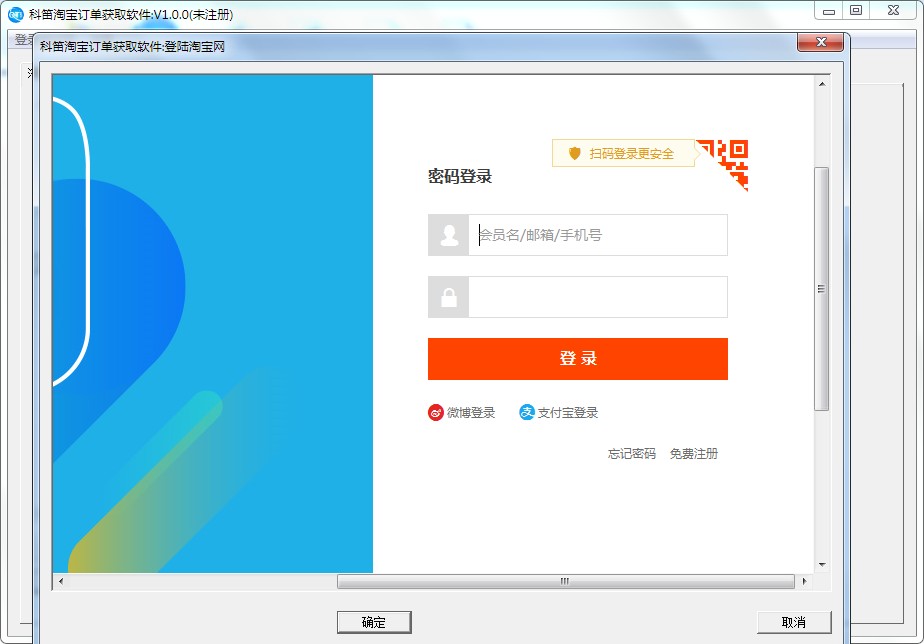Click the app logo in main title bar
The image size is (924, 644).
point(15,14)
